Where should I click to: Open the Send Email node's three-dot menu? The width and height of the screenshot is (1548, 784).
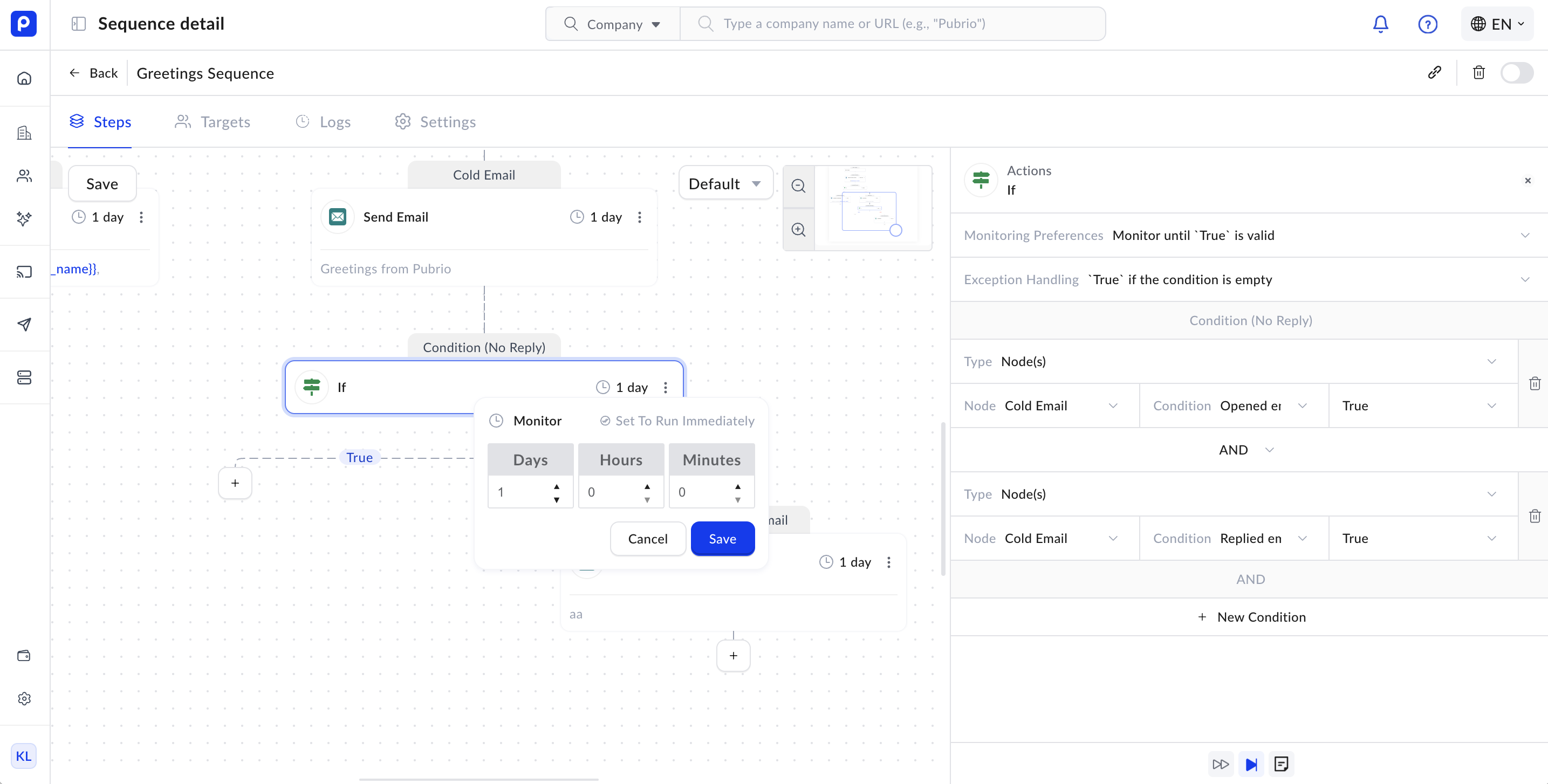[639, 217]
